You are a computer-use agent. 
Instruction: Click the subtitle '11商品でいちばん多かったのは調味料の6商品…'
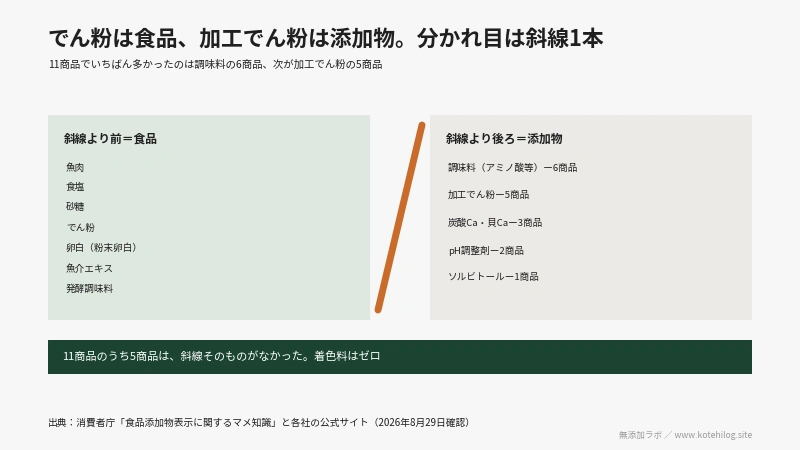[x=215, y=64]
